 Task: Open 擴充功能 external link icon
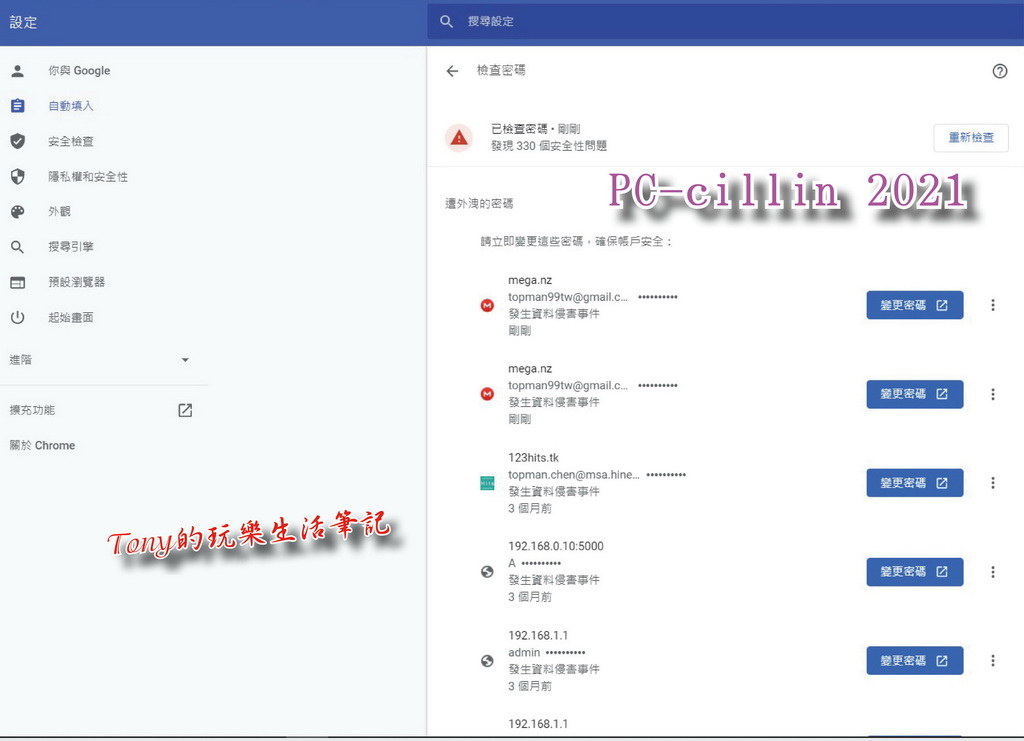[185, 410]
